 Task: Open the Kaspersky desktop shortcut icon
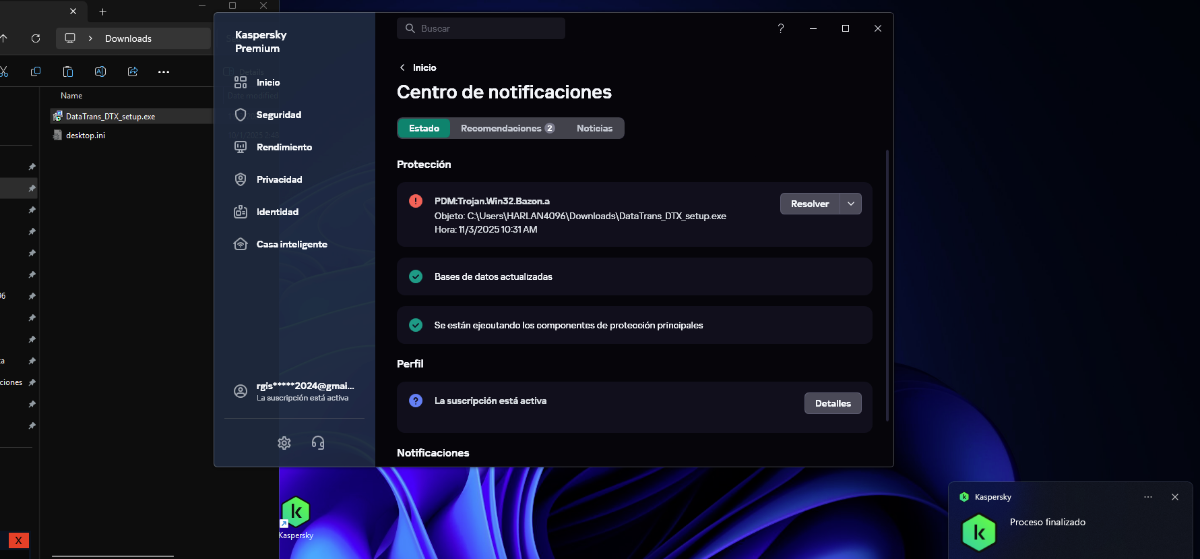pos(295,519)
